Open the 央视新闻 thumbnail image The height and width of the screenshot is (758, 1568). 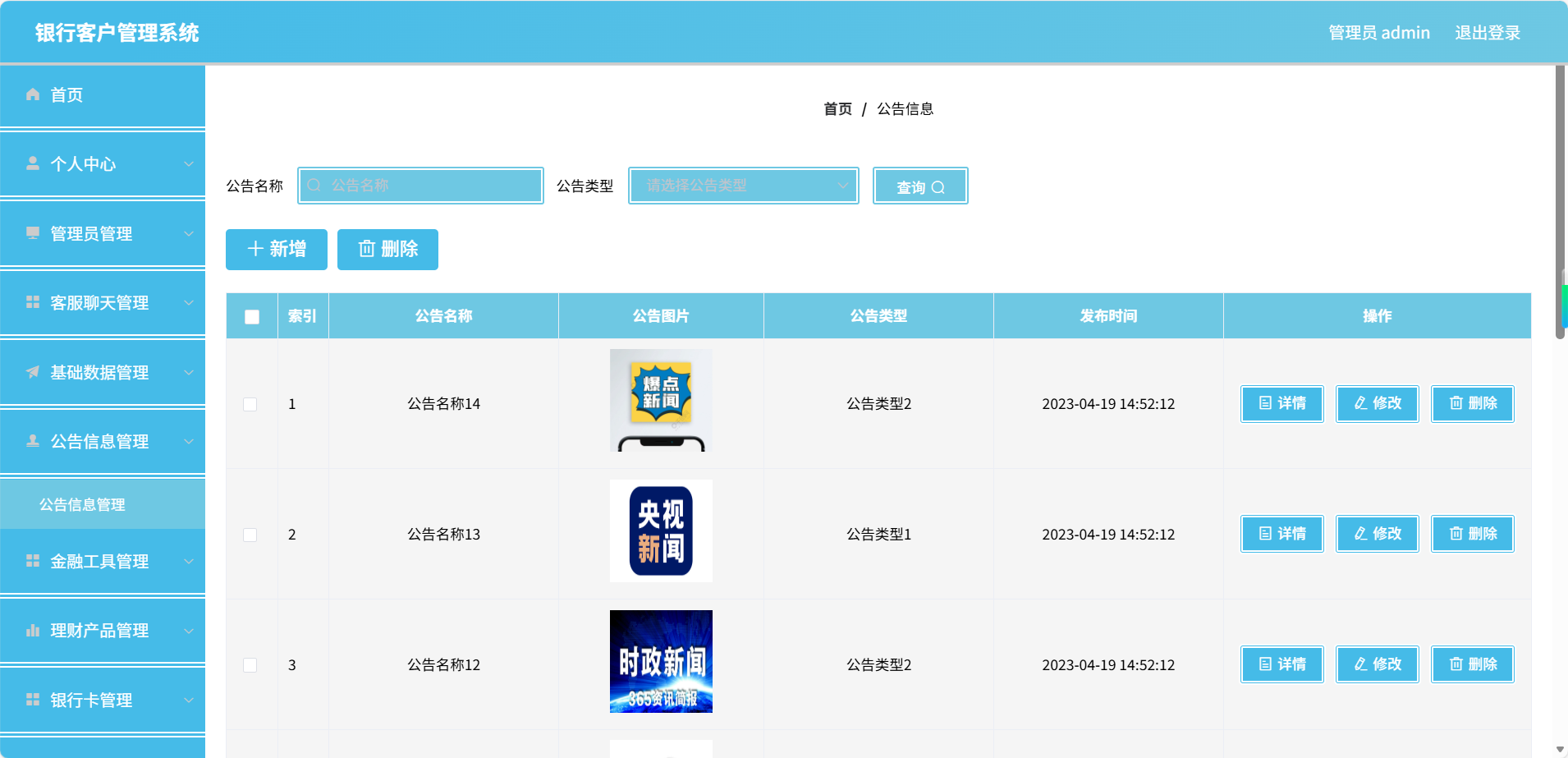(x=661, y=531)
